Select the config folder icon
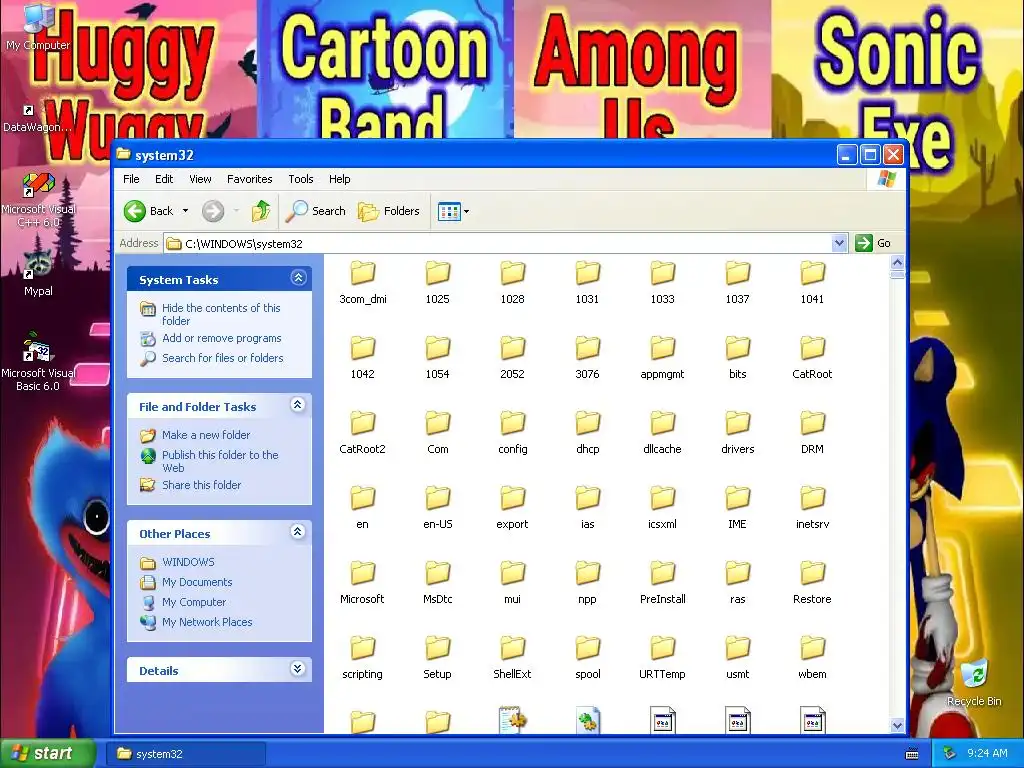The height and width of the screenshot is (768, 1024). pos(513,424)
